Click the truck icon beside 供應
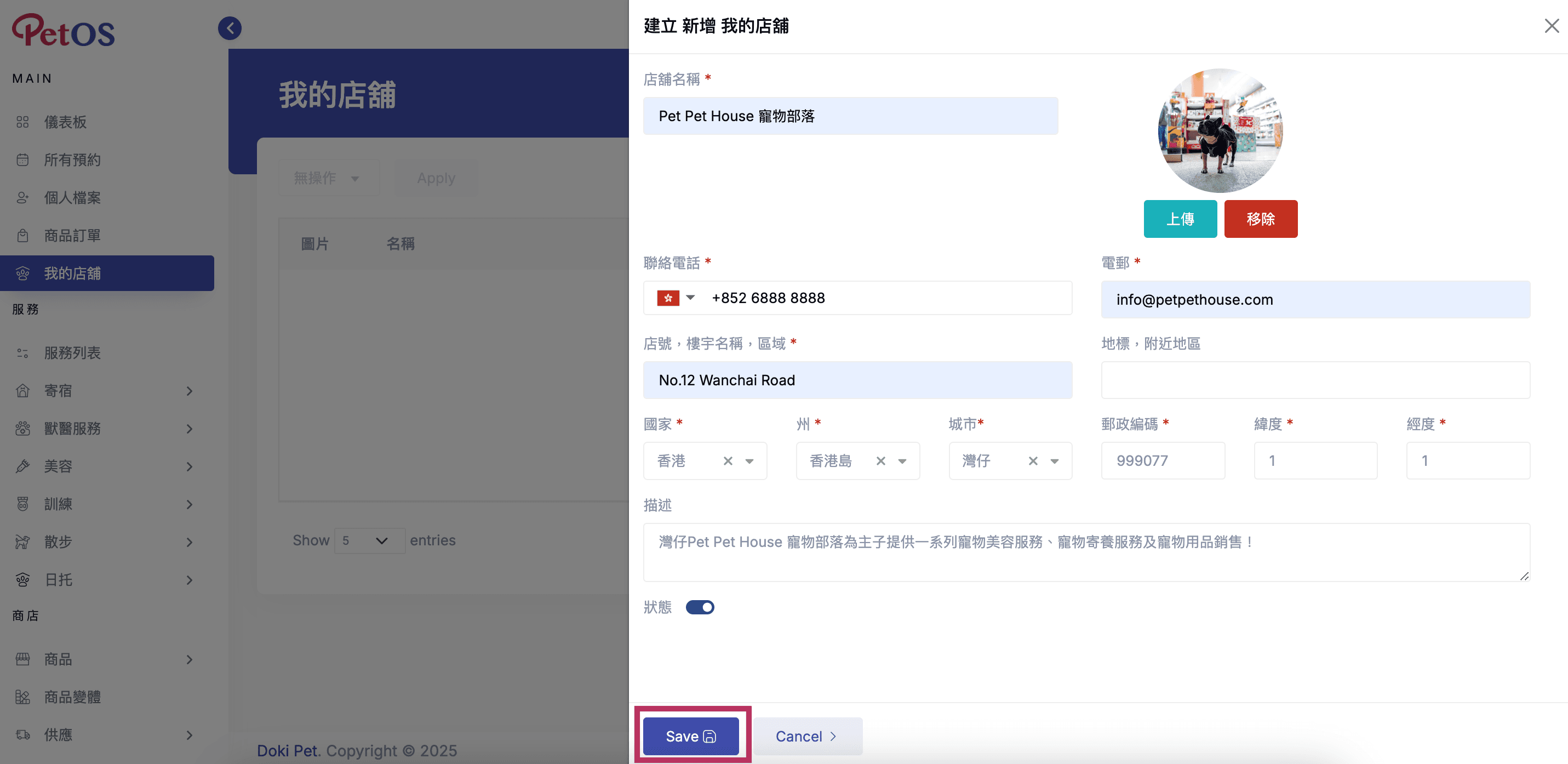The width and height of the screenshot is (1568, 764). (22, 735)
